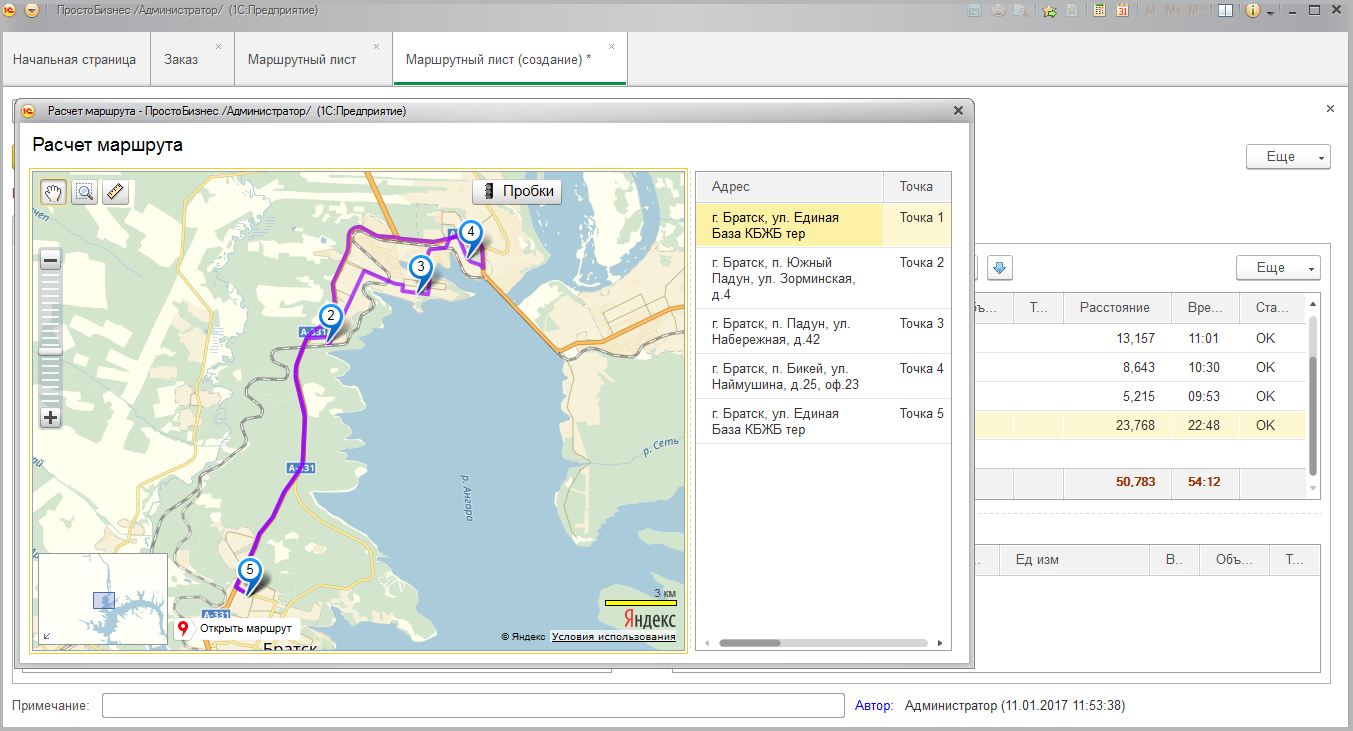Enable the ruler distance measurement tool
Screen dimensions: 1353x731
(115, 192)
